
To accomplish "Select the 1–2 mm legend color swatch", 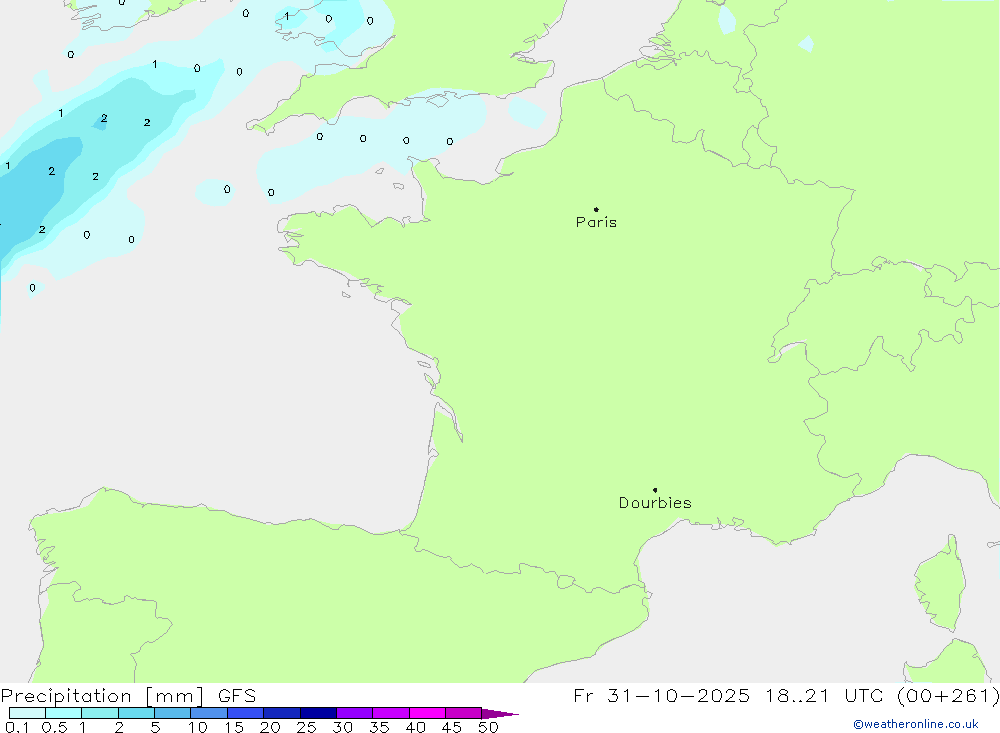I will pyautogui.click(x=100, y=713).
